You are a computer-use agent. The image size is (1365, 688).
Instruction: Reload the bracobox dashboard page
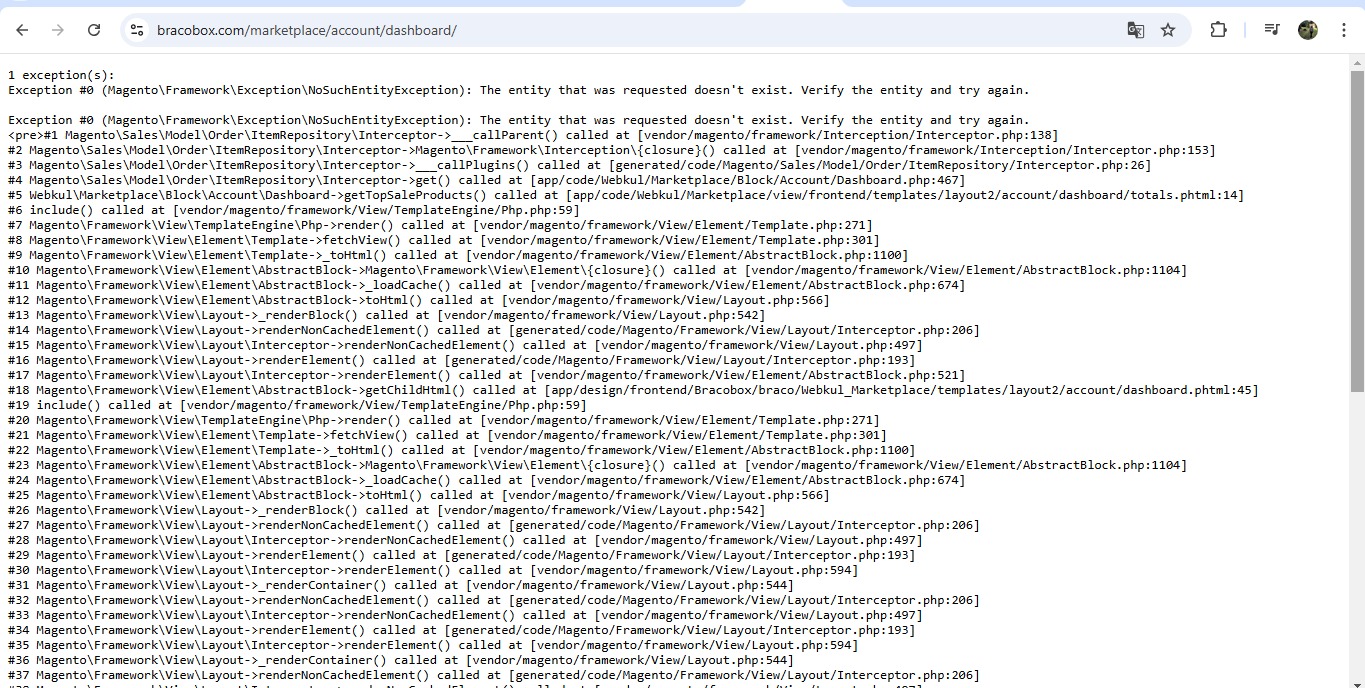click(x=94, y=30)
